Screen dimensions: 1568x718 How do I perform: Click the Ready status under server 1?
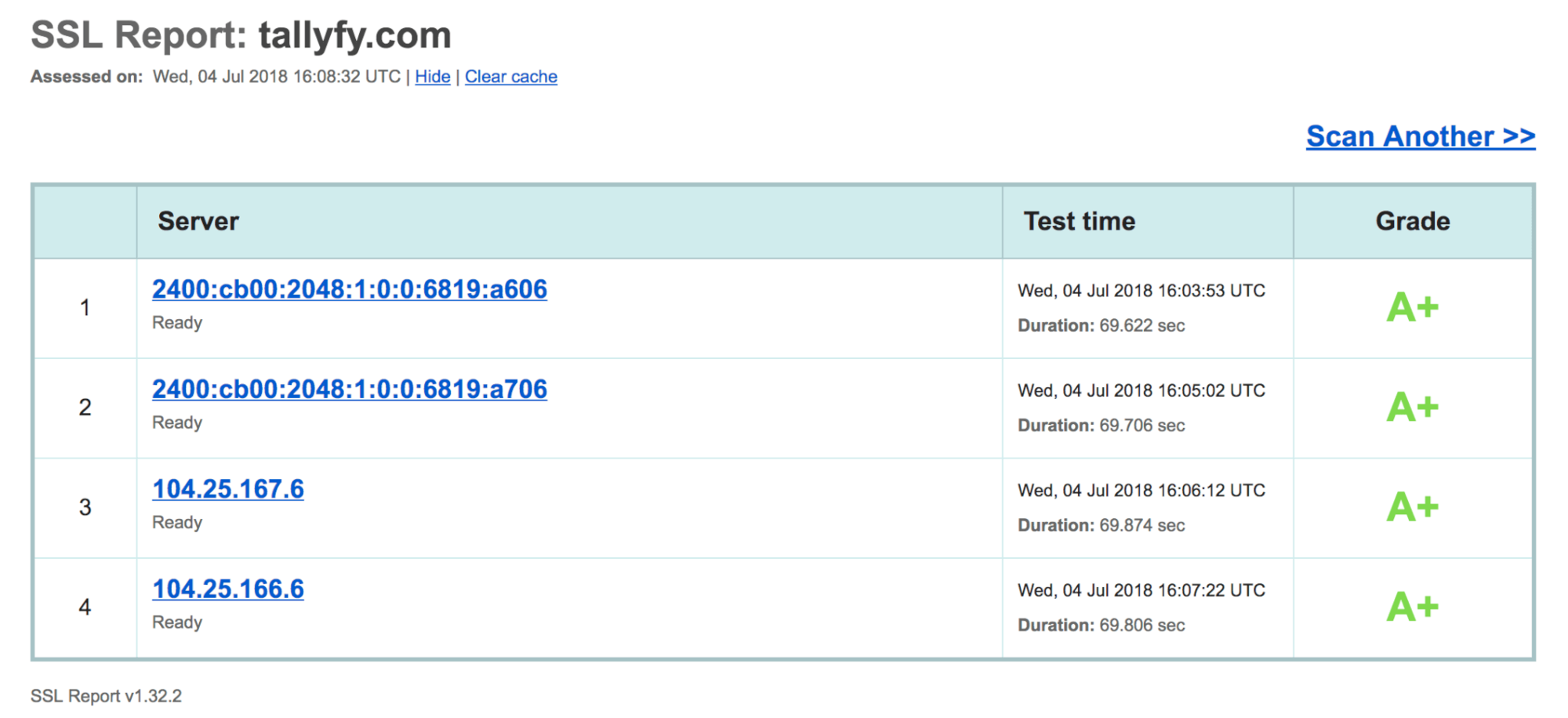tap(176, 321)
